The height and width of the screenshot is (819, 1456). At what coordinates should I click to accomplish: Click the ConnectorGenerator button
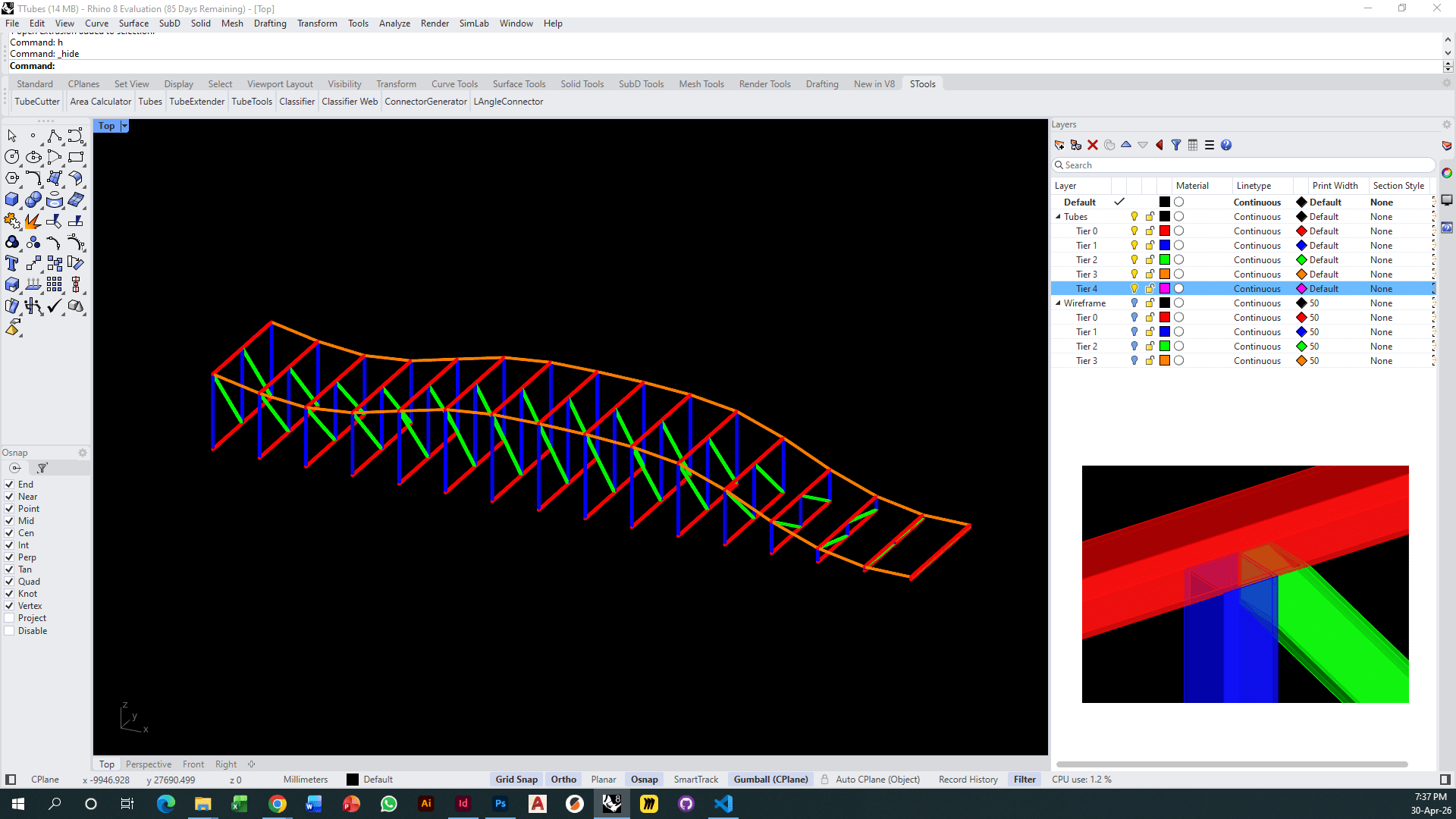(x=425, y=102)
